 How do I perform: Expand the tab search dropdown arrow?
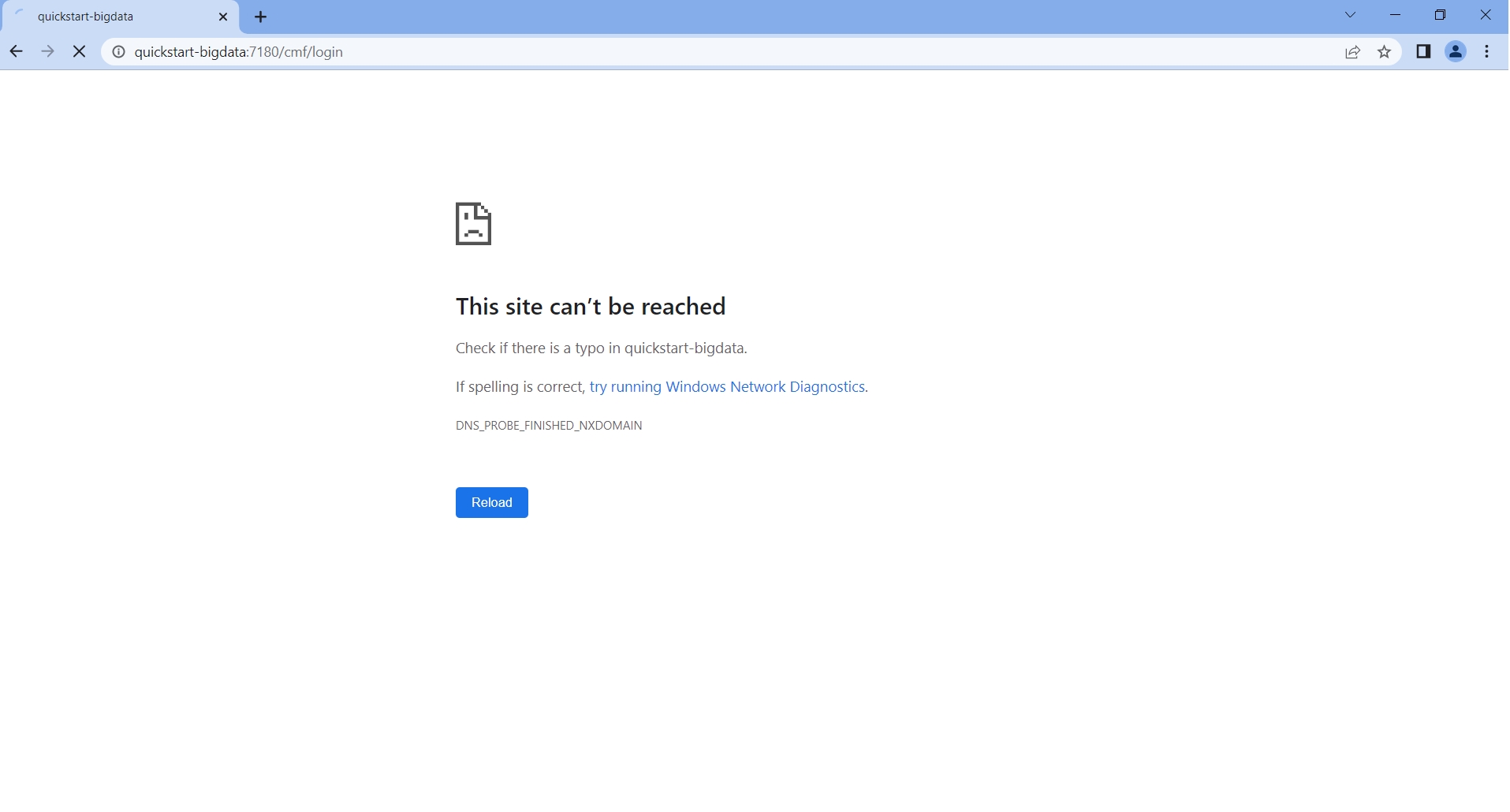coord(1351,15)
